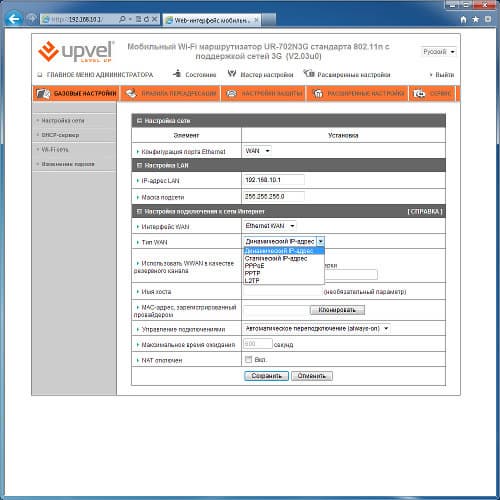Screen dimensions: 500x500
Task: Collapse the Настройка сети section header icon
Action: click(x=139, y=121)
